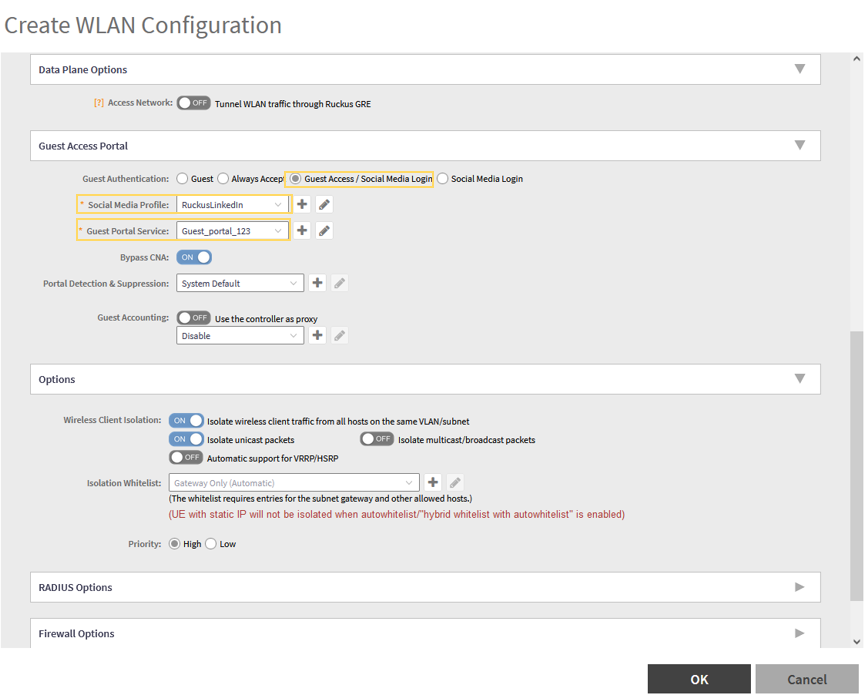Edit Portal Detection & Suppression profile pencil
Image resolution: width=867 pixels, height=700 pixels.
pos(340,283)
